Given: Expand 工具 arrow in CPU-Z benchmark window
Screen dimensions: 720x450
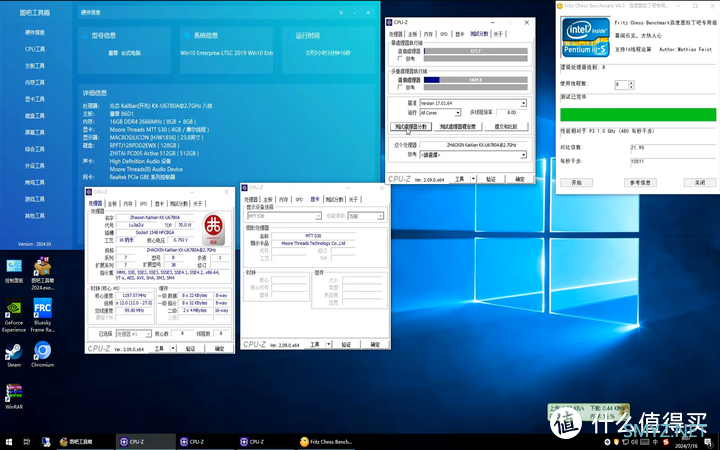Looking at the screenshot, I should 473,179.
